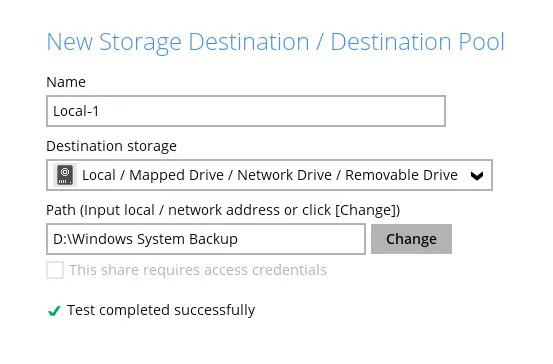Click the Path input instructions label
The image size is (553, 364).
pyautogui.click(x=223, y=210)
